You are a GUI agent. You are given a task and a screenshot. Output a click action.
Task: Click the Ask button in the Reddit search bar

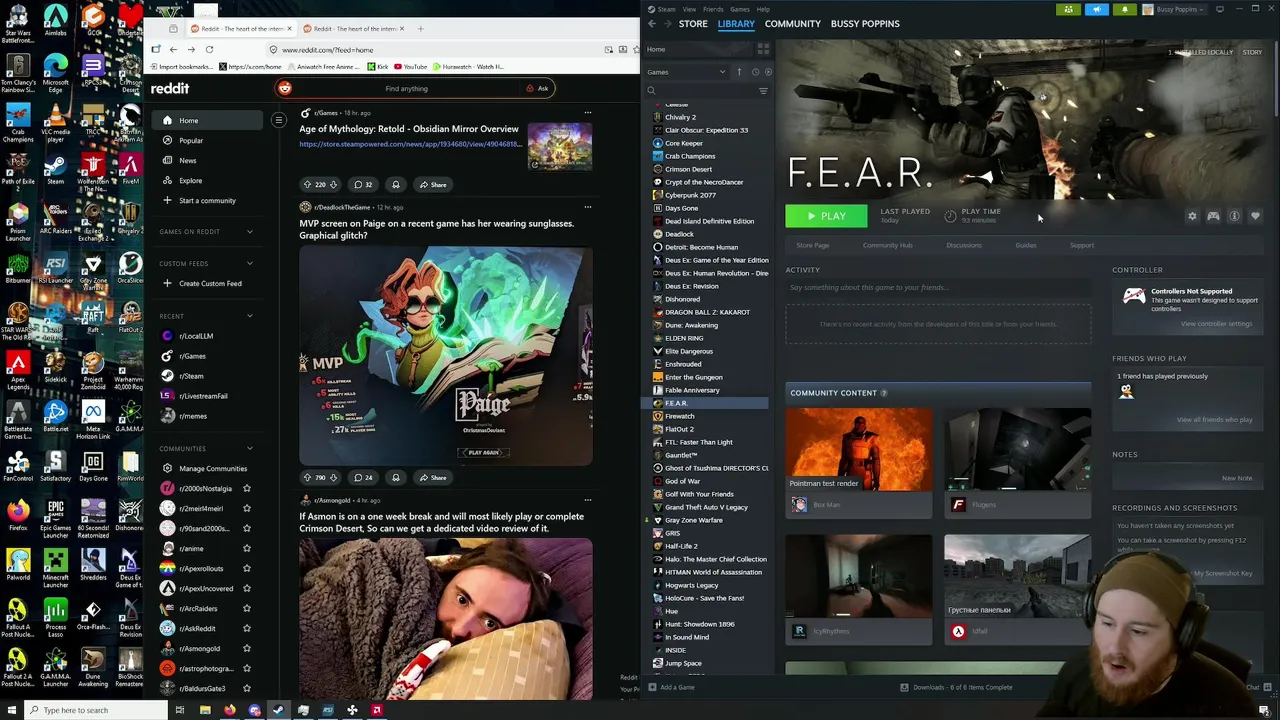click(537, 88)
